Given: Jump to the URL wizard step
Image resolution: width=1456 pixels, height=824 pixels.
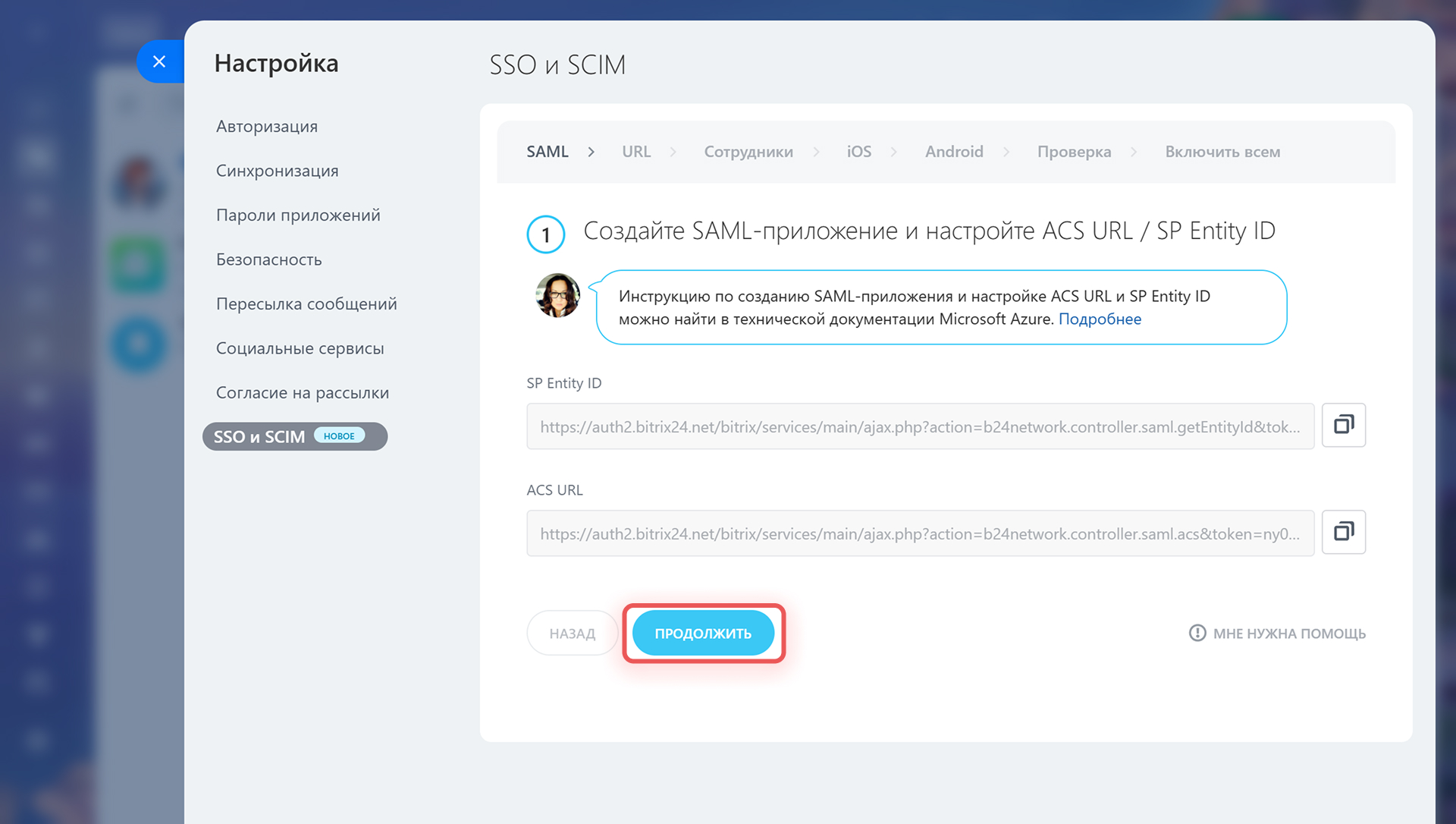Looking at the screenshot, I should coord(636,152).
